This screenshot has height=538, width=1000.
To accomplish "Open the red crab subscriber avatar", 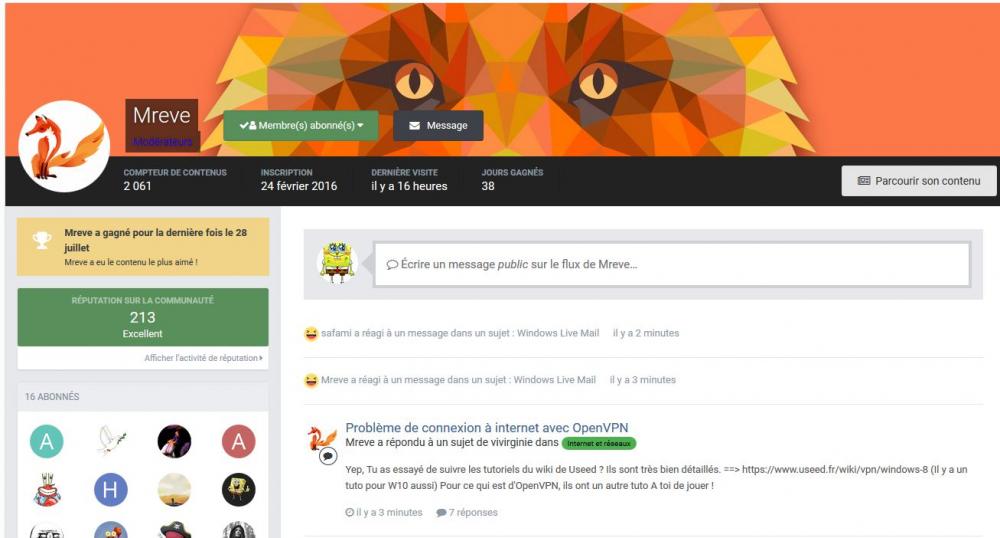I will pyautogui.click(x=47, y=490).
